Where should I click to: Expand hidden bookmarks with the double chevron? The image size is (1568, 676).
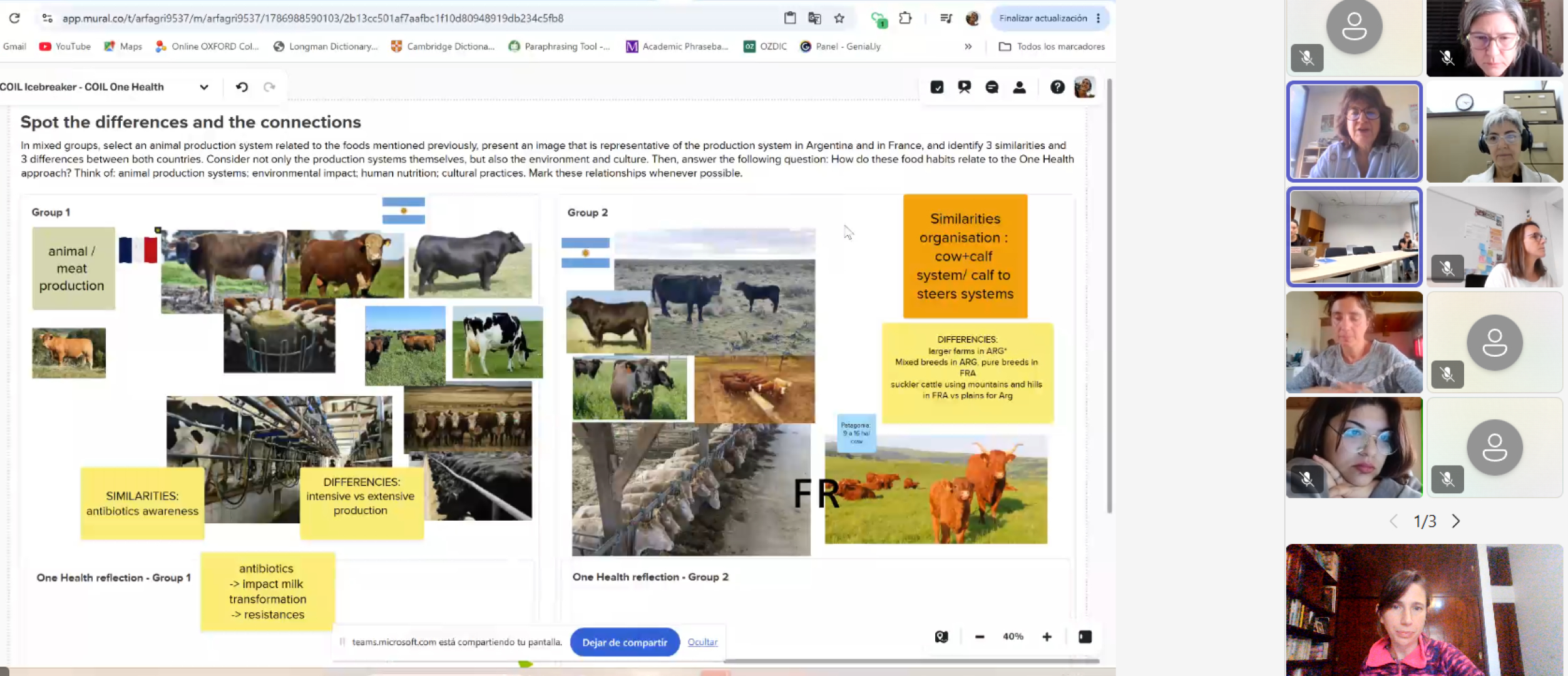tap(968, 46)
